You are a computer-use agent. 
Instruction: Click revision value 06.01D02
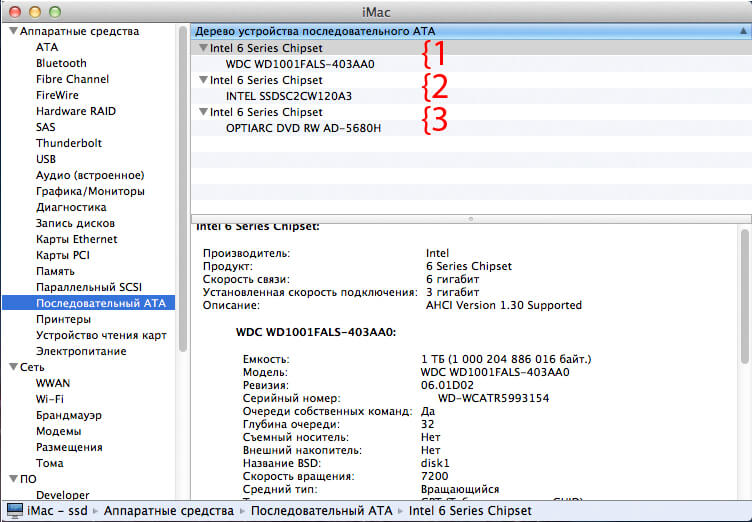[447, 385]
